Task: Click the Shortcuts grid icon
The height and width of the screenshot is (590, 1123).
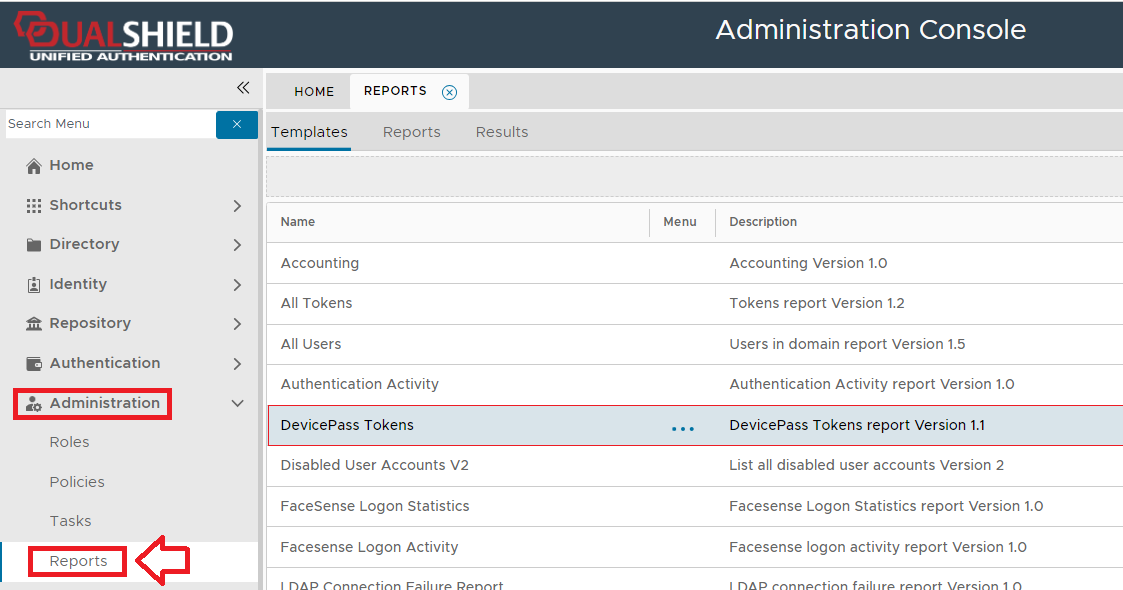Action: tap(34, 205)
